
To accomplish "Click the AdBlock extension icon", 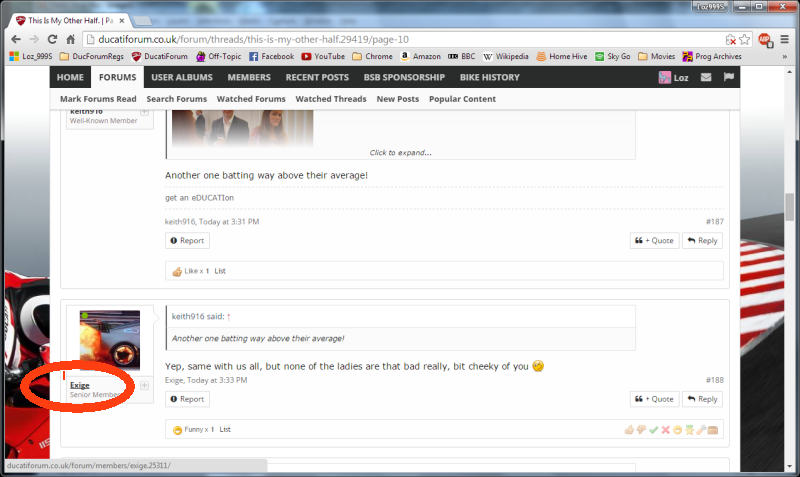I will pos(764,39).
